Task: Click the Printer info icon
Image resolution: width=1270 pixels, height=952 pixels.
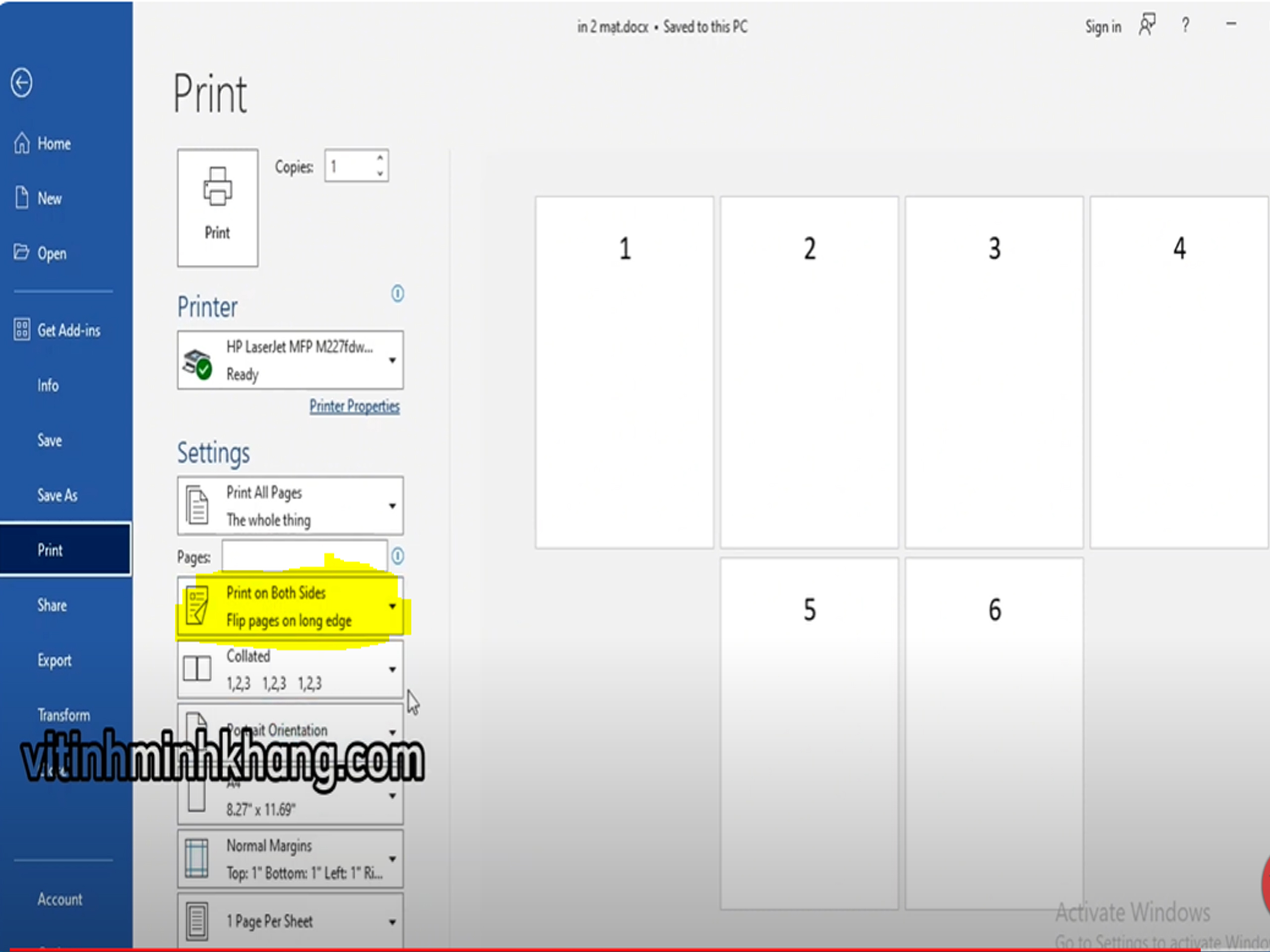Action: coord(397,294)
